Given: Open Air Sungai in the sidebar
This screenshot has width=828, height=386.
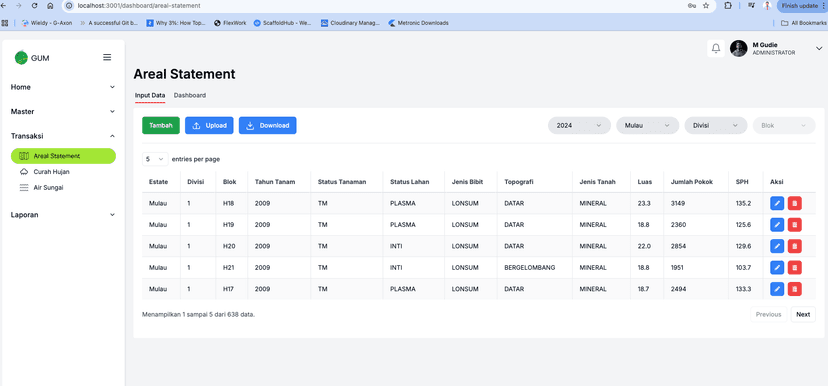Looking at the screenshot, I should 48,187.
